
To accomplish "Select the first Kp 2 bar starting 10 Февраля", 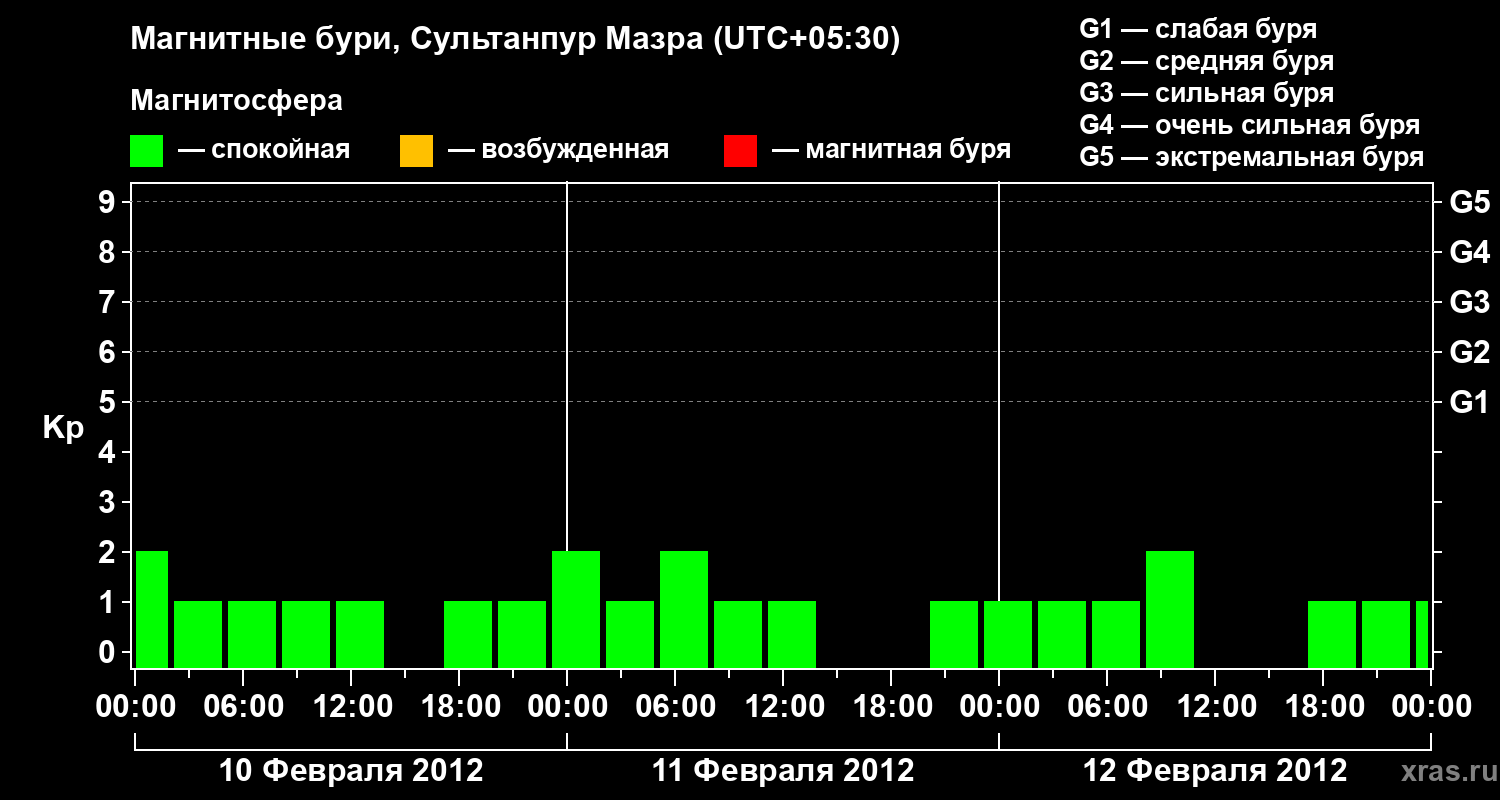I will tap(152, 609).
